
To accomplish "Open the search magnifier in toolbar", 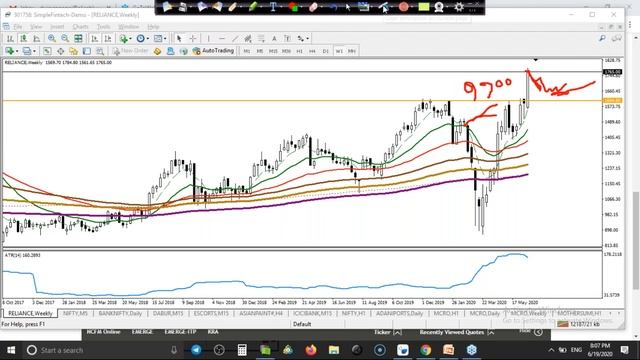I will point(602,38).
